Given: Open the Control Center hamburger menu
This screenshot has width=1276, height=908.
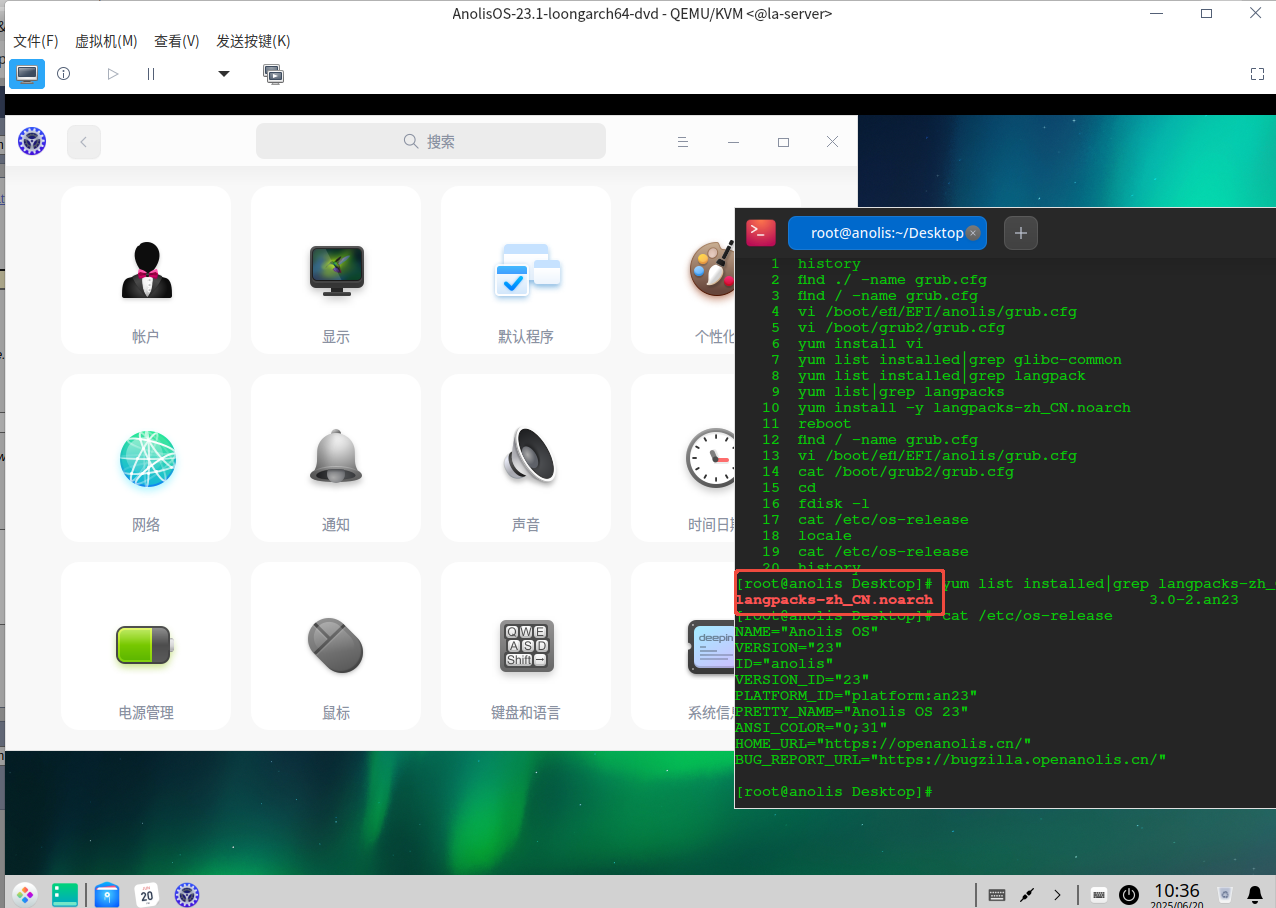Looking at the screenshot, I should tap(683, 142).
